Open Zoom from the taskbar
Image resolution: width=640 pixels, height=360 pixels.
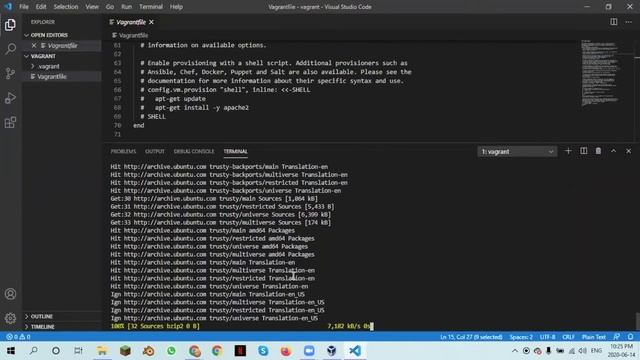[x=309, y=351]
